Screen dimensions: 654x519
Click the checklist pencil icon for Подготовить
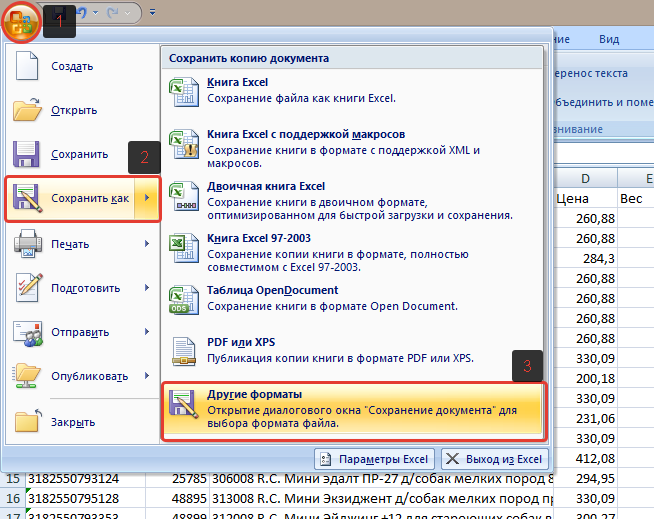coord(29,287)
